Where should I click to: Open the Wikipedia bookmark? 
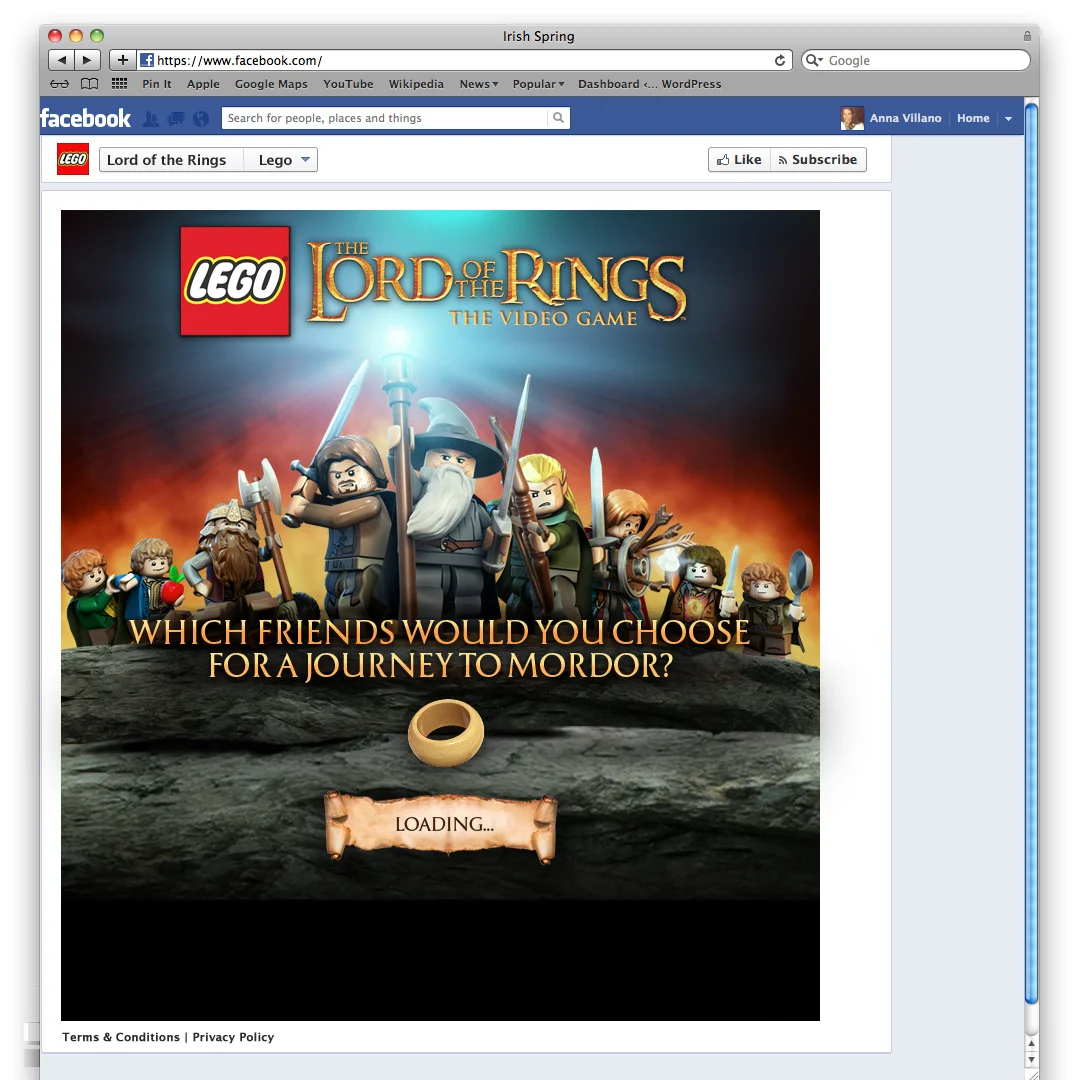[416, 84]
